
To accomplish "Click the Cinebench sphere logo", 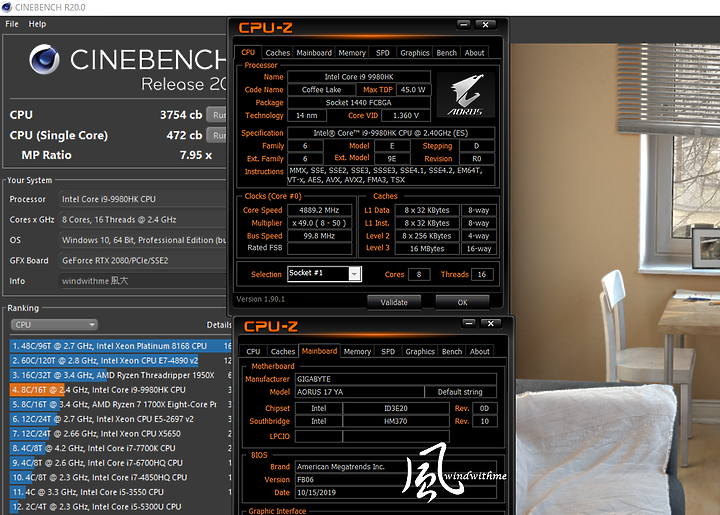I will click(45, 59).
